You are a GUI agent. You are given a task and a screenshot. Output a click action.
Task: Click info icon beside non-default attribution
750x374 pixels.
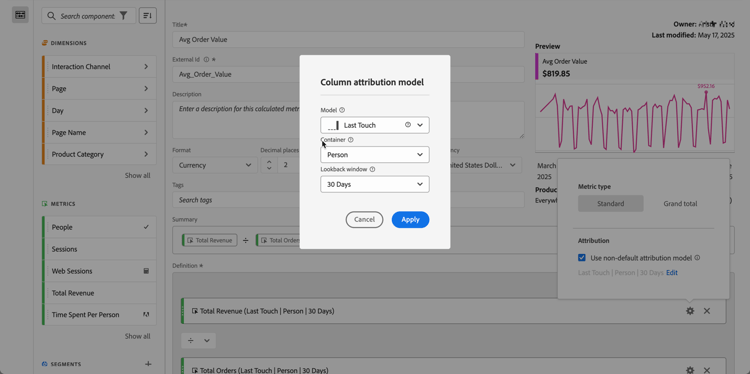[x=697, y=258]
